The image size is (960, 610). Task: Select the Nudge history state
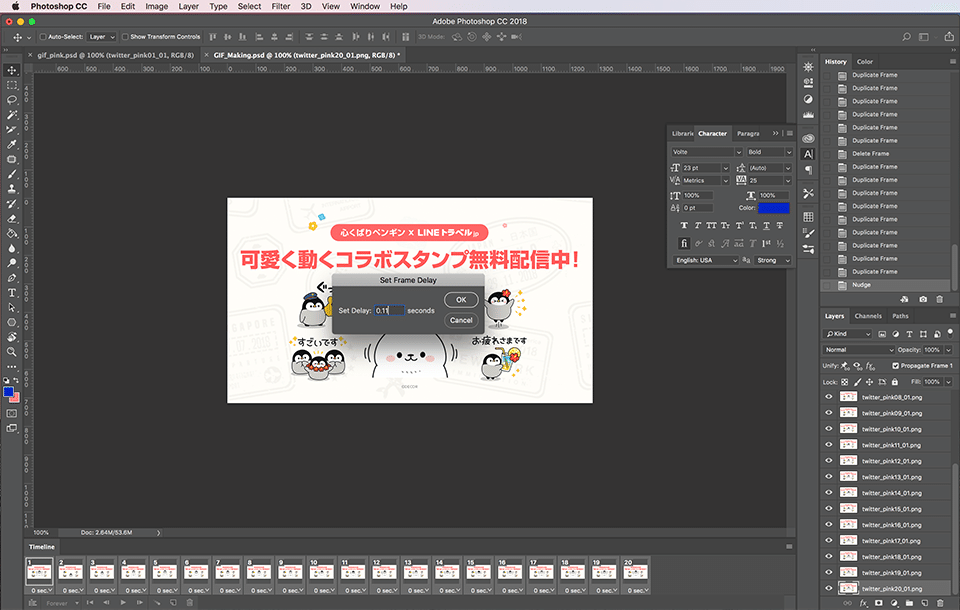click(x=886, y=285)
